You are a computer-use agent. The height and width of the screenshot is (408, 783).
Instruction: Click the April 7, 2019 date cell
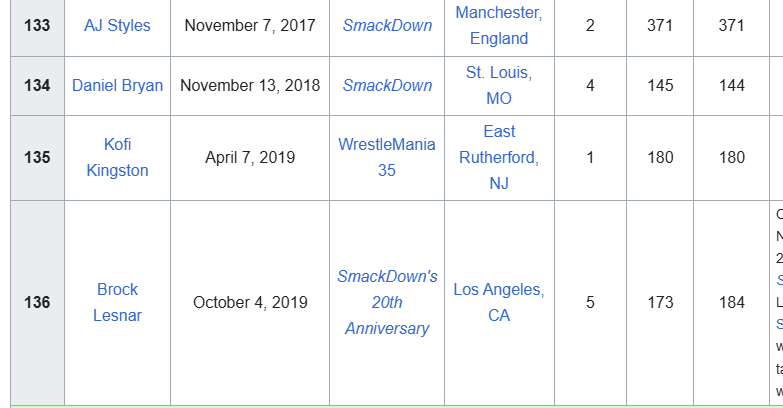tap(250, 157)
